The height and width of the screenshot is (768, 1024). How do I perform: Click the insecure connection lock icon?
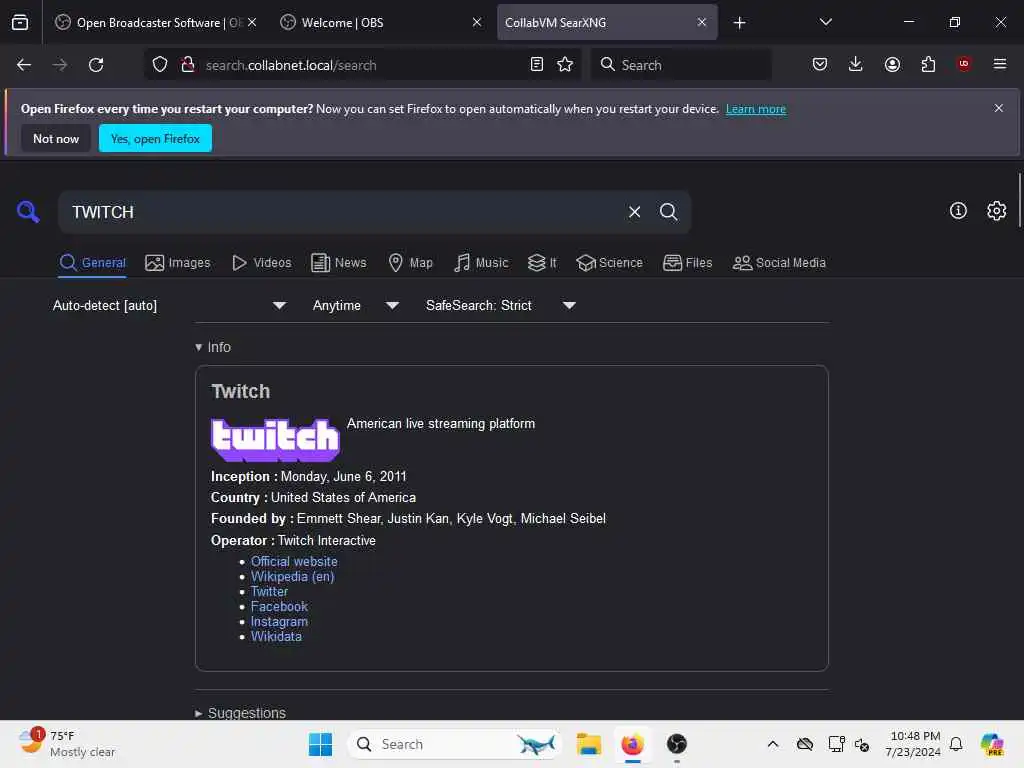click(188, 65)
